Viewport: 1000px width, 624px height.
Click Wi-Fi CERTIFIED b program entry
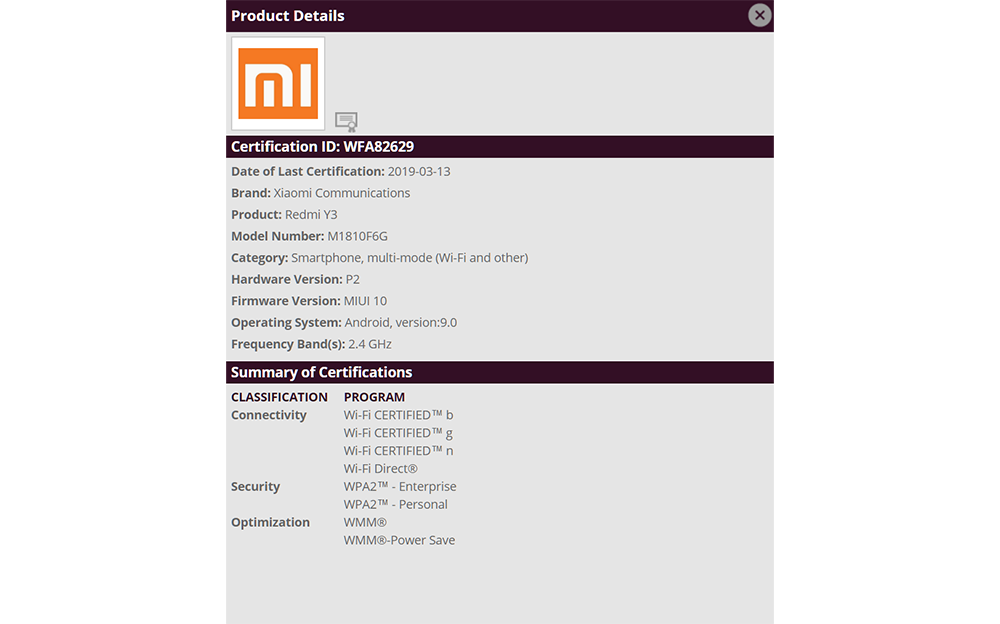(x=399, y=415)
